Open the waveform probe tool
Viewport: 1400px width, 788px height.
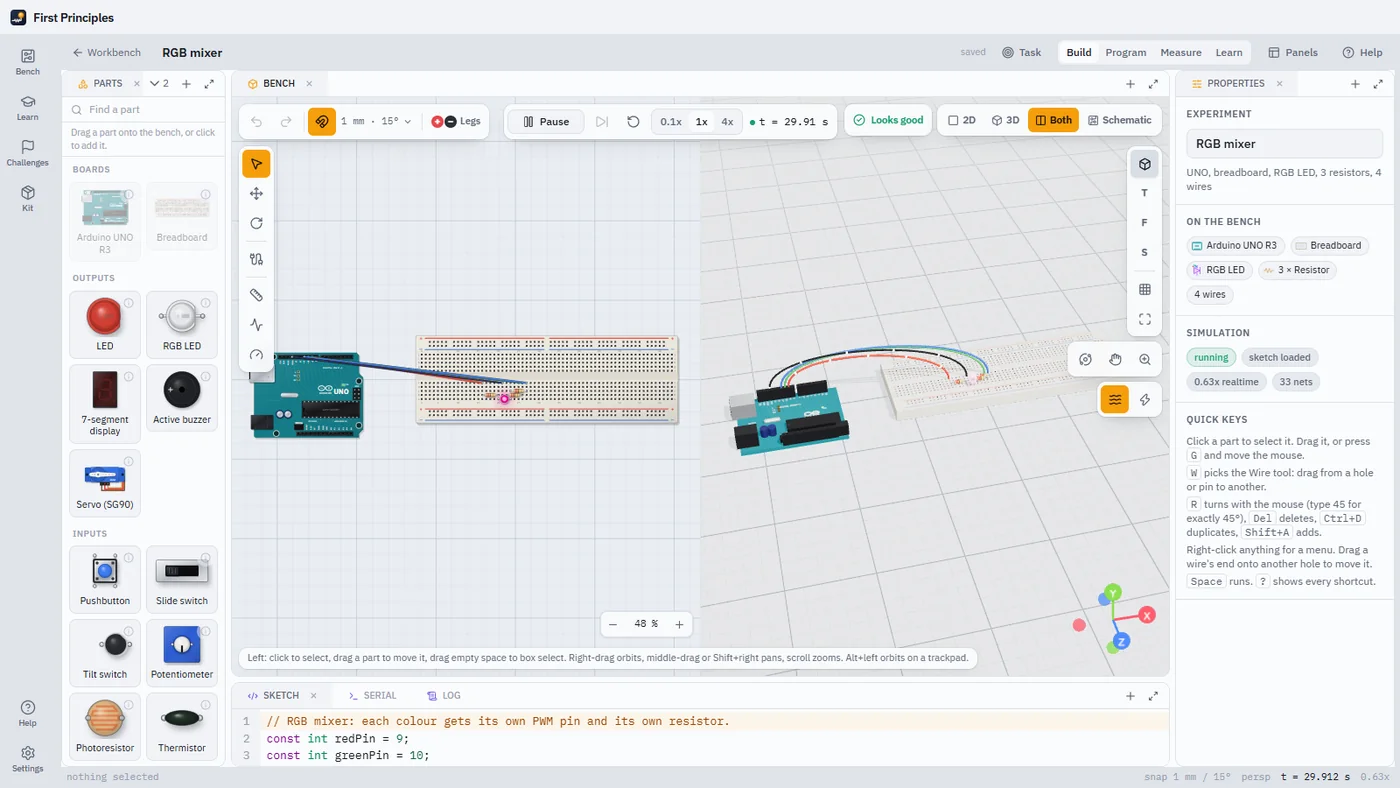pos(256,325)
